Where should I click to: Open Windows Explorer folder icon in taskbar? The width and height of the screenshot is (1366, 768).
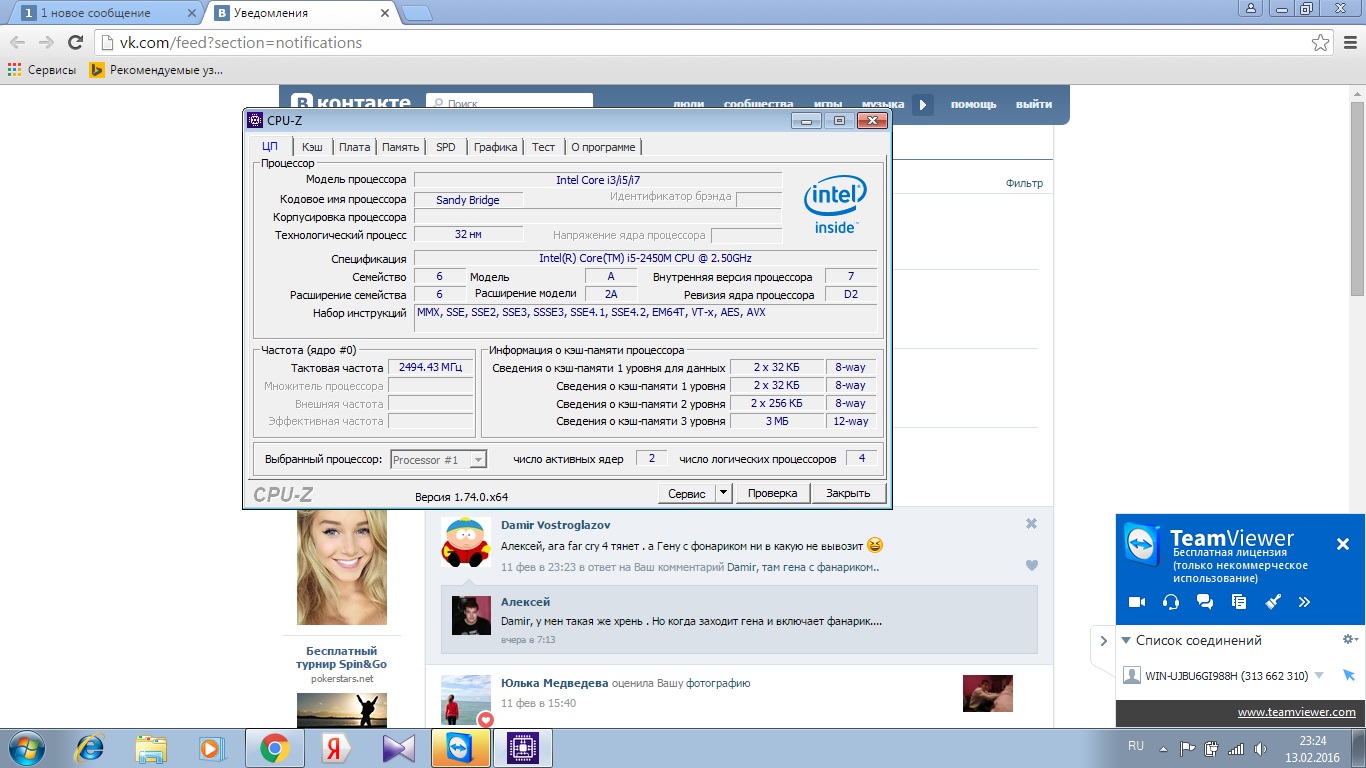(151, 748)
